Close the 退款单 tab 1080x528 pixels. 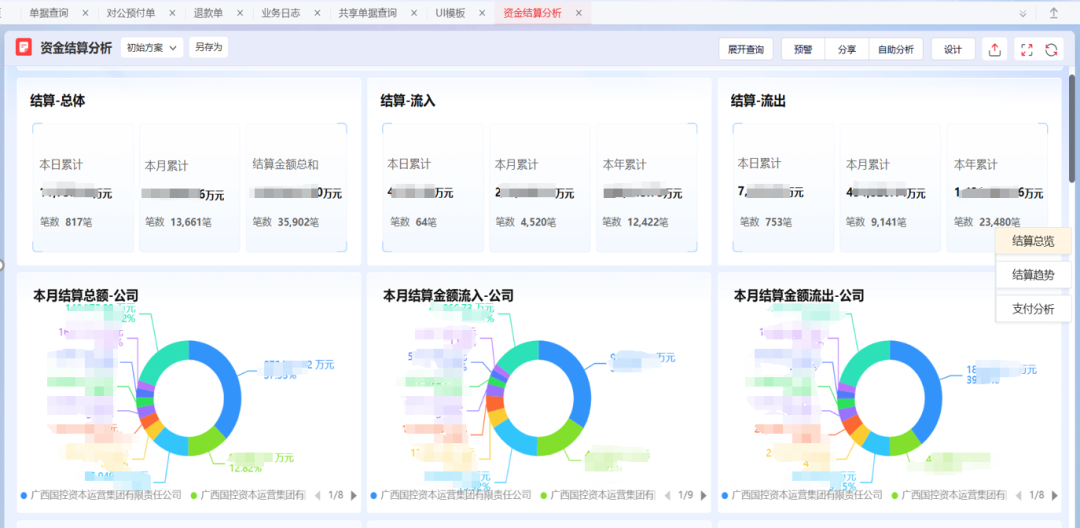[239, 13]
